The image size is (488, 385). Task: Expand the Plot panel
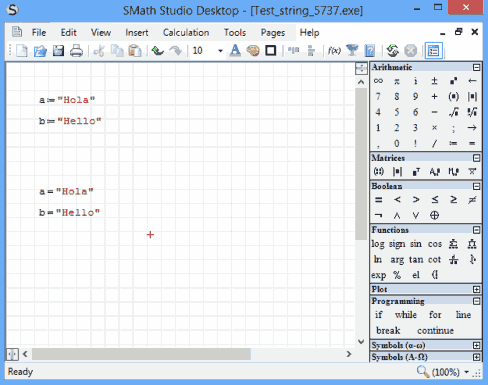pos(476,289)
